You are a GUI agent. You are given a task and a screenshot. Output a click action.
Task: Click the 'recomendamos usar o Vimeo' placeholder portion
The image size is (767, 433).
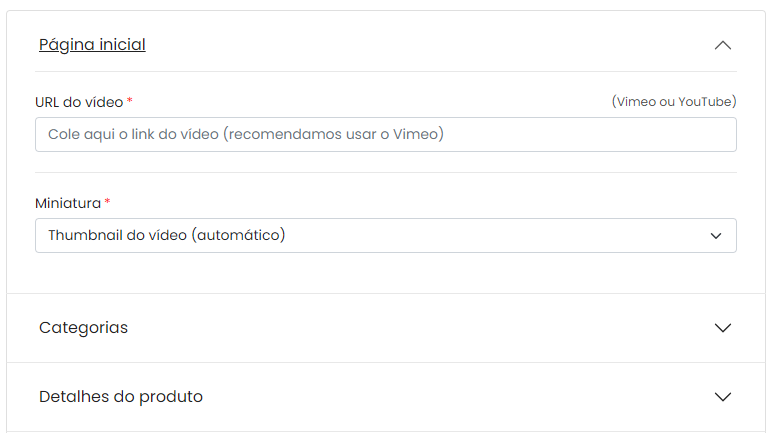coord(334,134)
